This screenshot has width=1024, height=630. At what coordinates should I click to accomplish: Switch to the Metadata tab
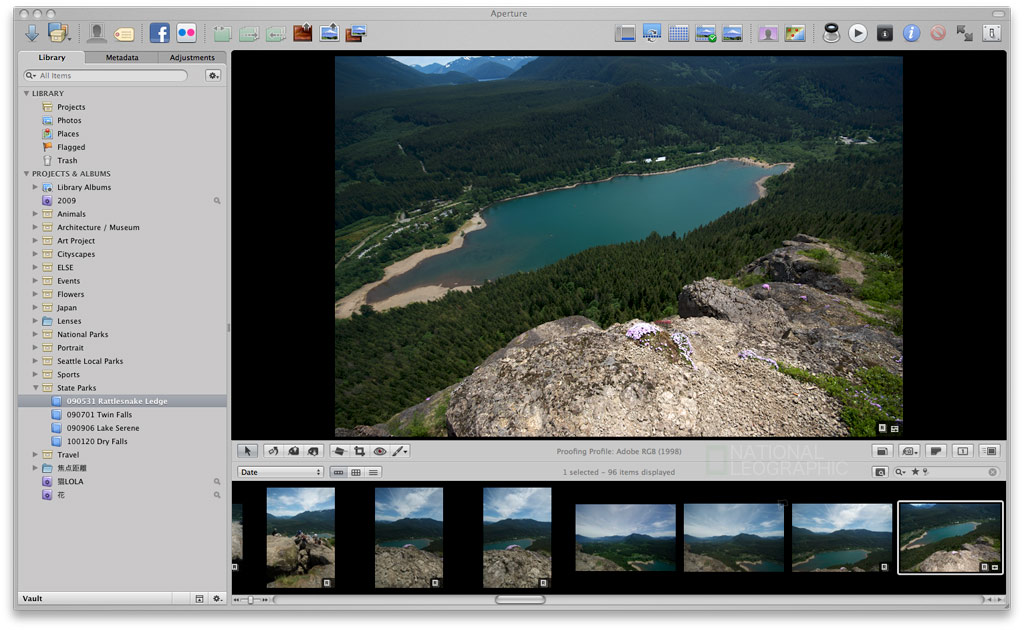[x=122, y=57]
